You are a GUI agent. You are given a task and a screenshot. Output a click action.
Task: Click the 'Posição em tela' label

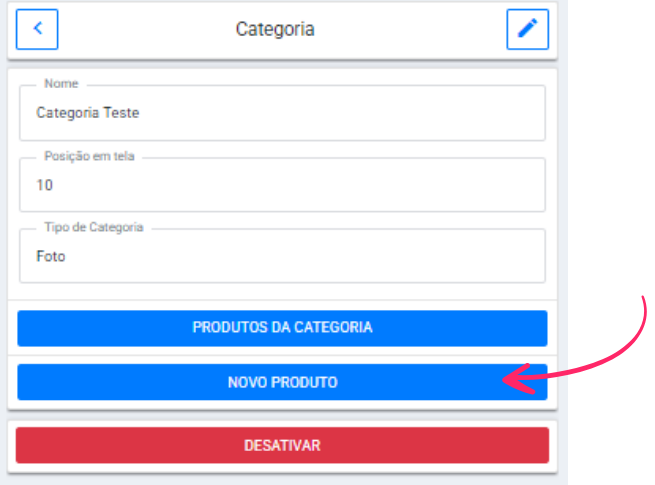tap(90, 156)
